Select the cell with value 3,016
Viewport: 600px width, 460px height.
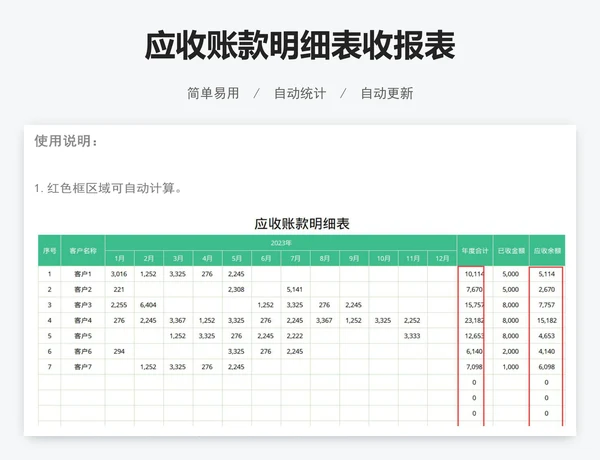(x=119, y=274)
